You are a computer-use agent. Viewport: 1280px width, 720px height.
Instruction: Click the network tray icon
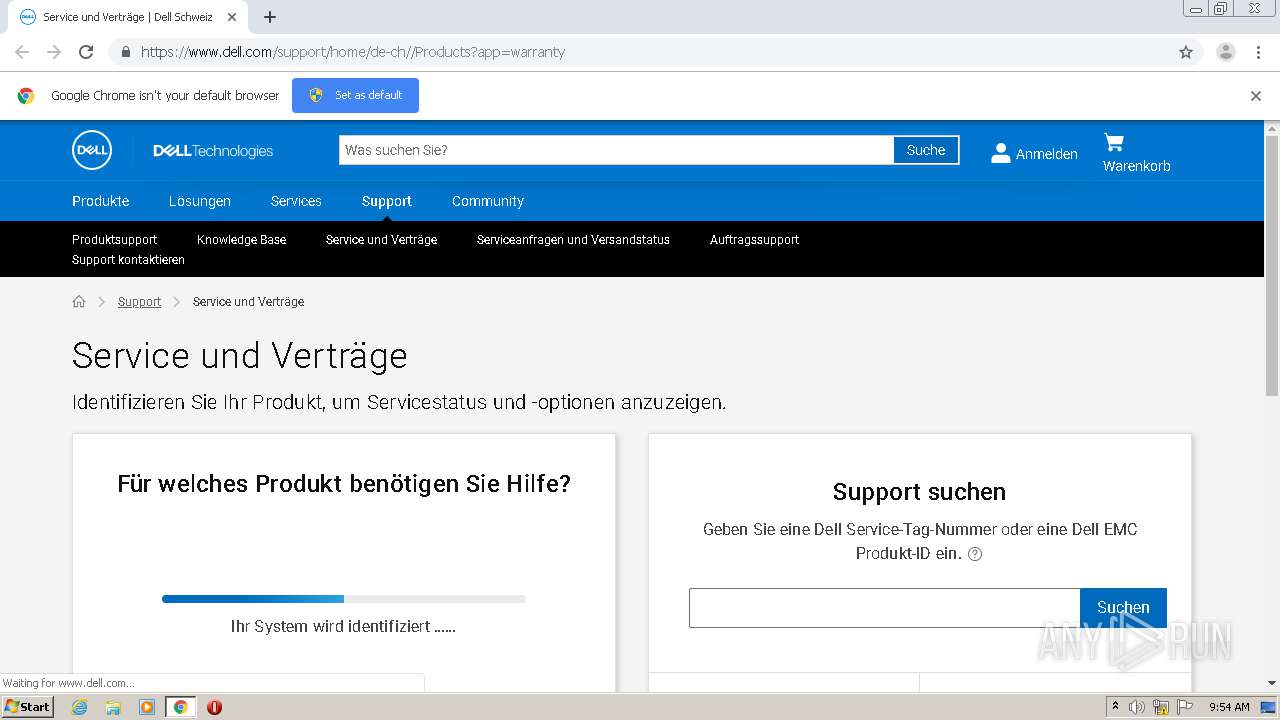(1160, 707)
